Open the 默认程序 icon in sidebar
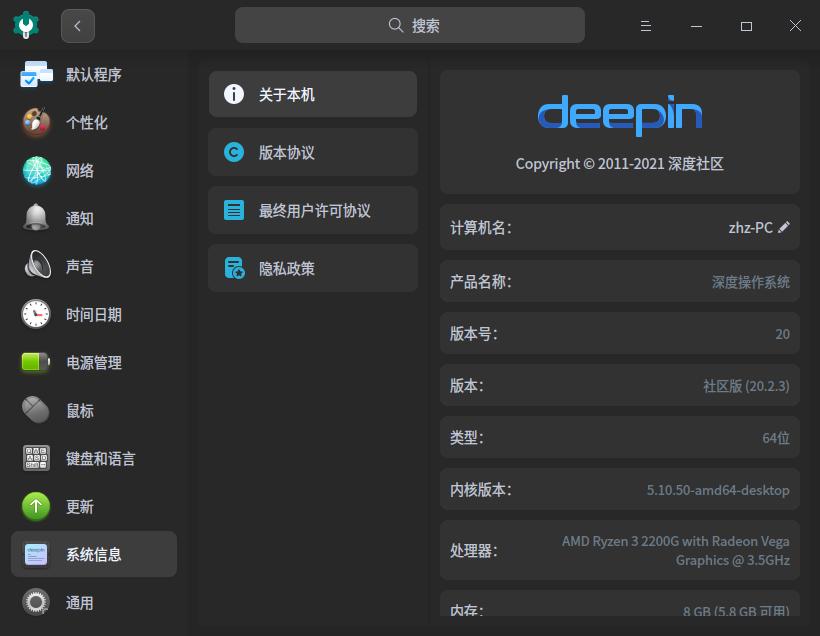This screenshot has width=820, height=636. click(36, 74)
